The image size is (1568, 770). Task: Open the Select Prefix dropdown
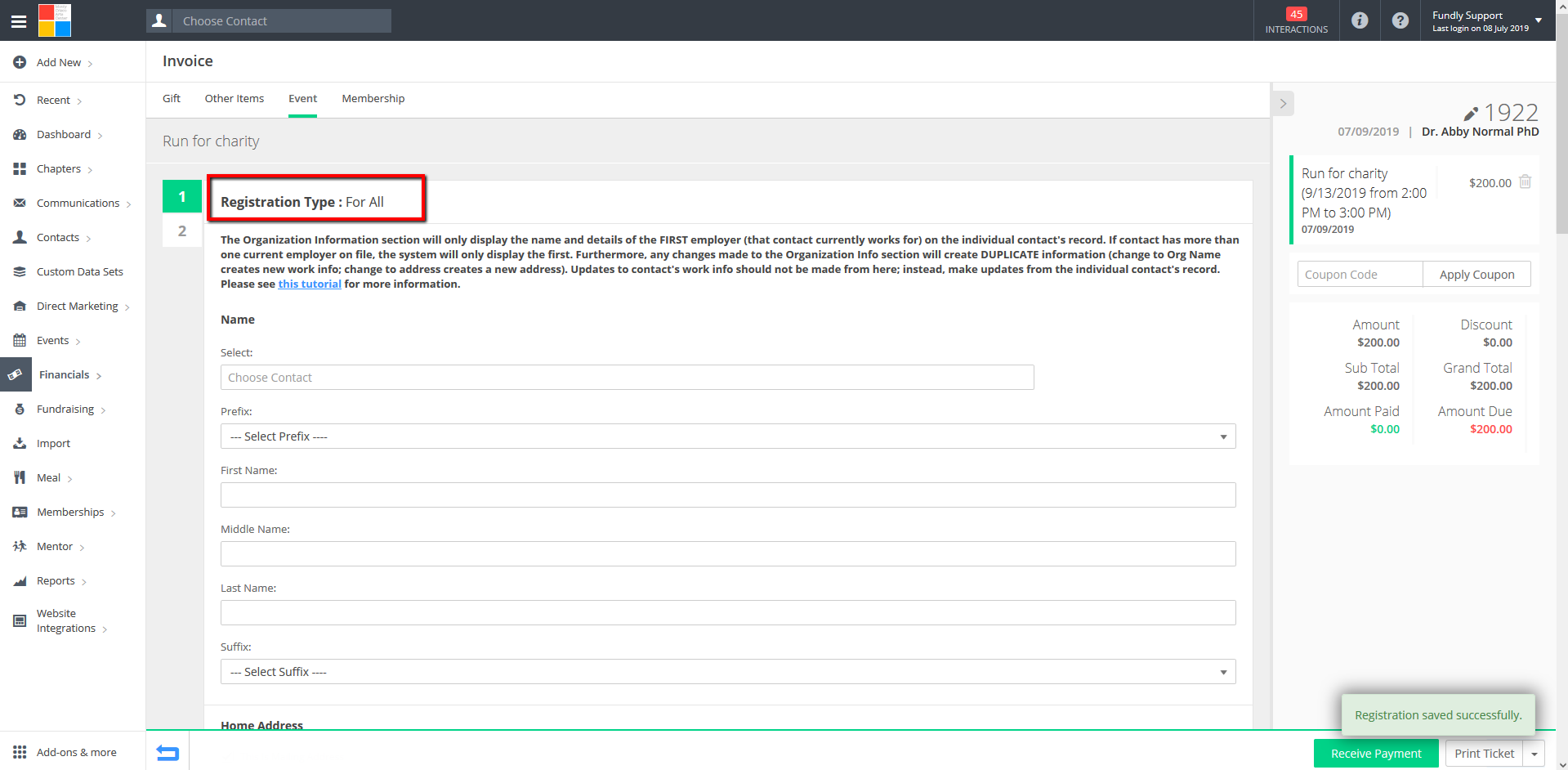pyautogui.click(x=727, y=436)
